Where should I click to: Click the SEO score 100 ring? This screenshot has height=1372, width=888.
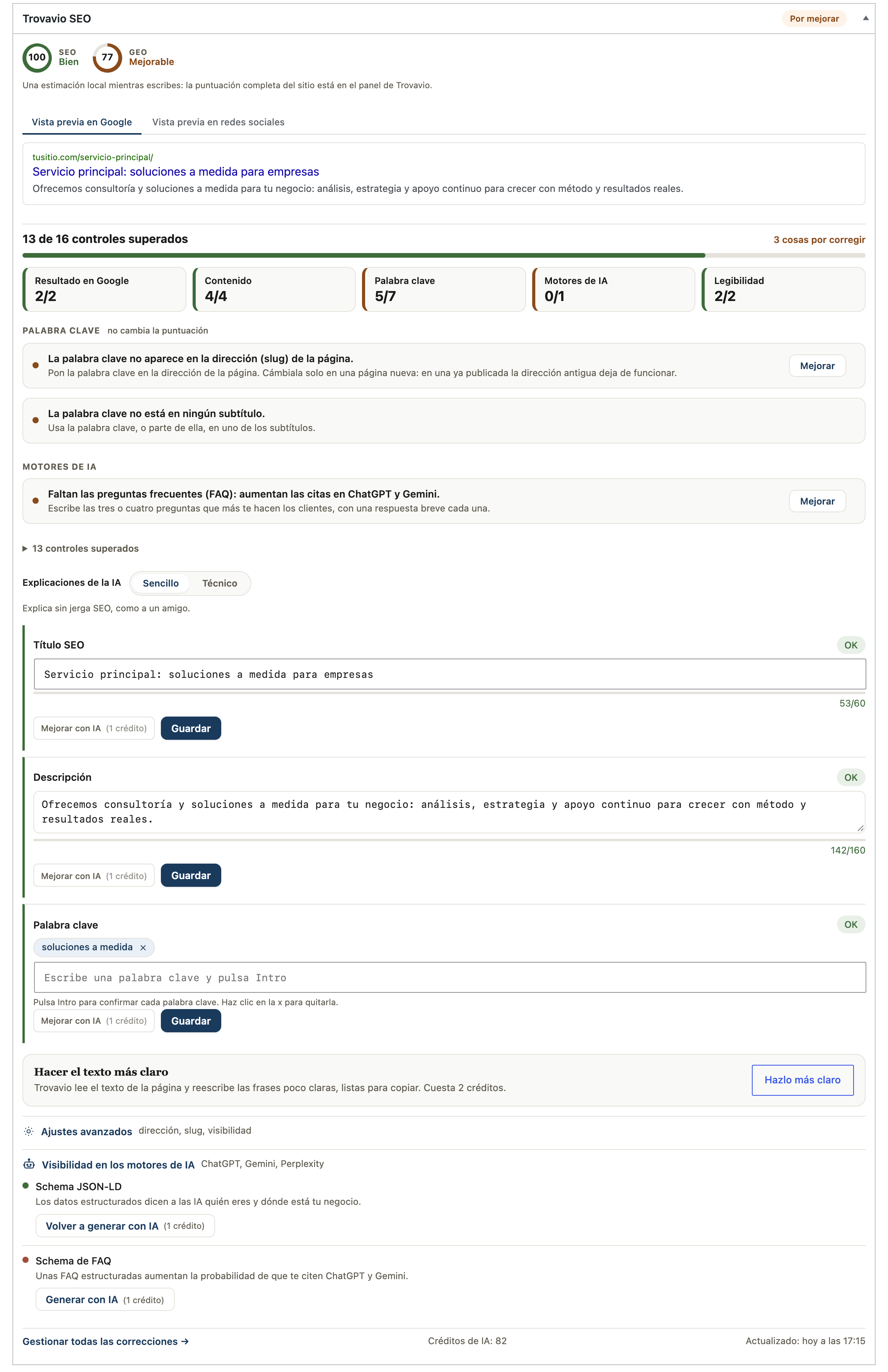[x=37, y=57]
